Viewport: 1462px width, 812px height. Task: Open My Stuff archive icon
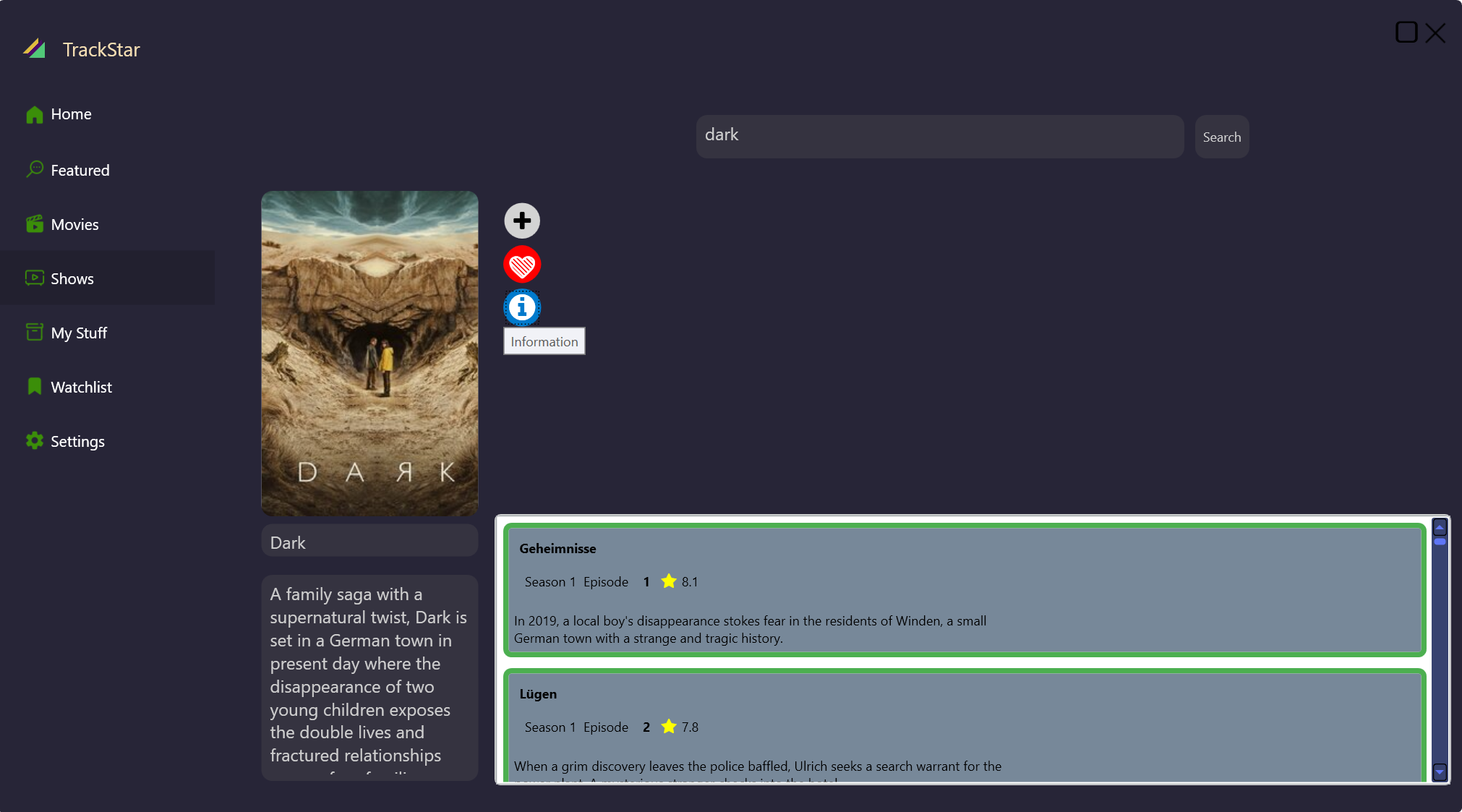(x=35, y=333)
